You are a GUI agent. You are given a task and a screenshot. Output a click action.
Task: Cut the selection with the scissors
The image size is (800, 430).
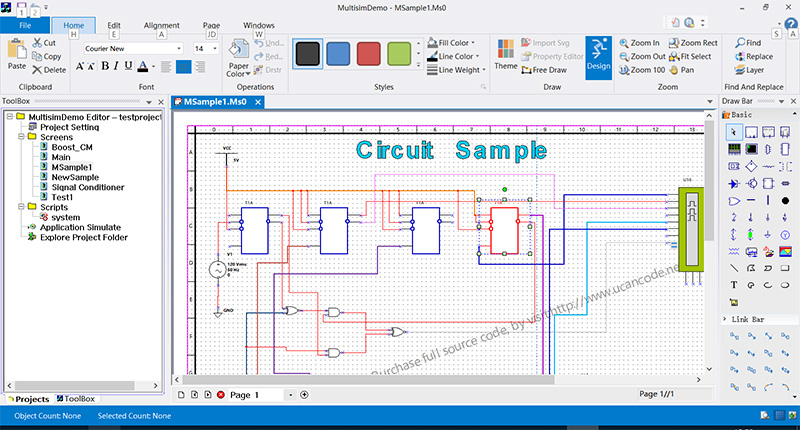coord(44,43)
